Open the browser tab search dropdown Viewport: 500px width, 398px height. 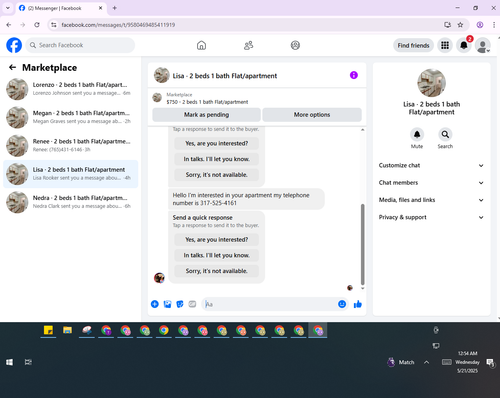pyautogui.click(x=8, y=8)
